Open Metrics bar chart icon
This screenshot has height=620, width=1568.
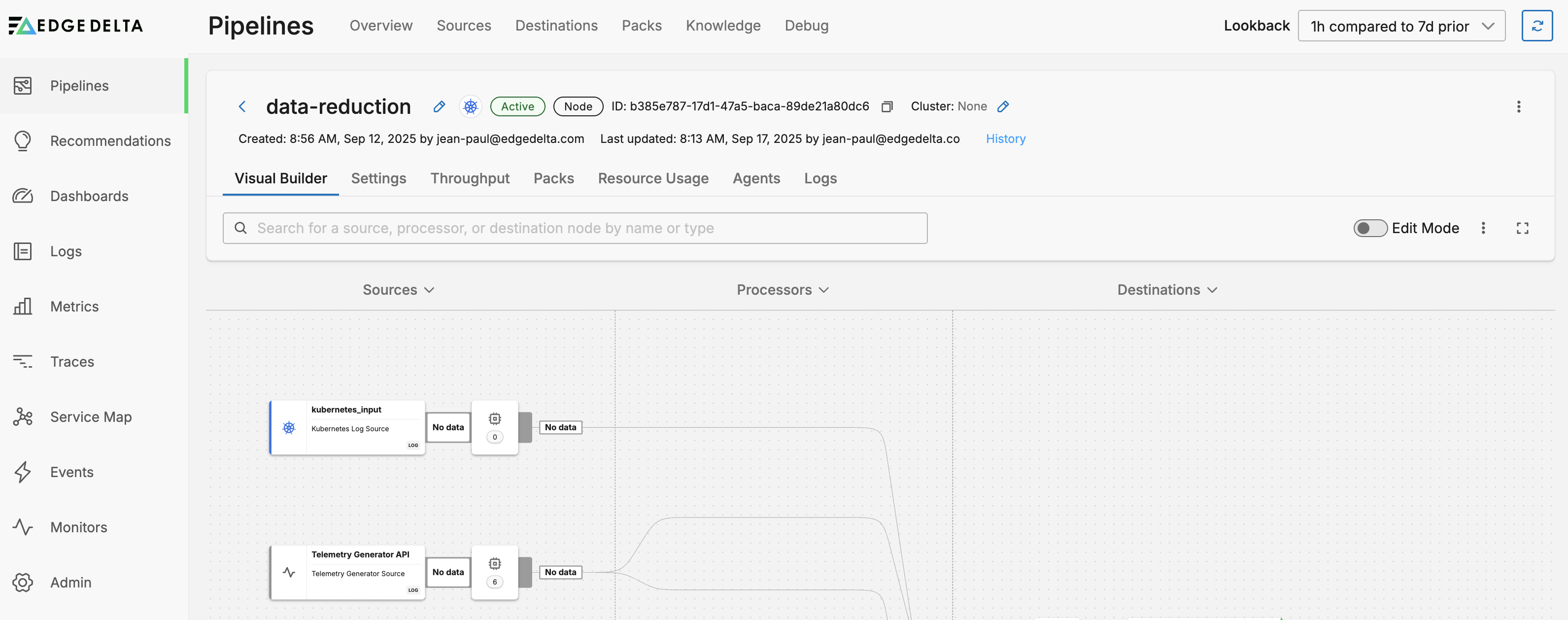point(23,307)
